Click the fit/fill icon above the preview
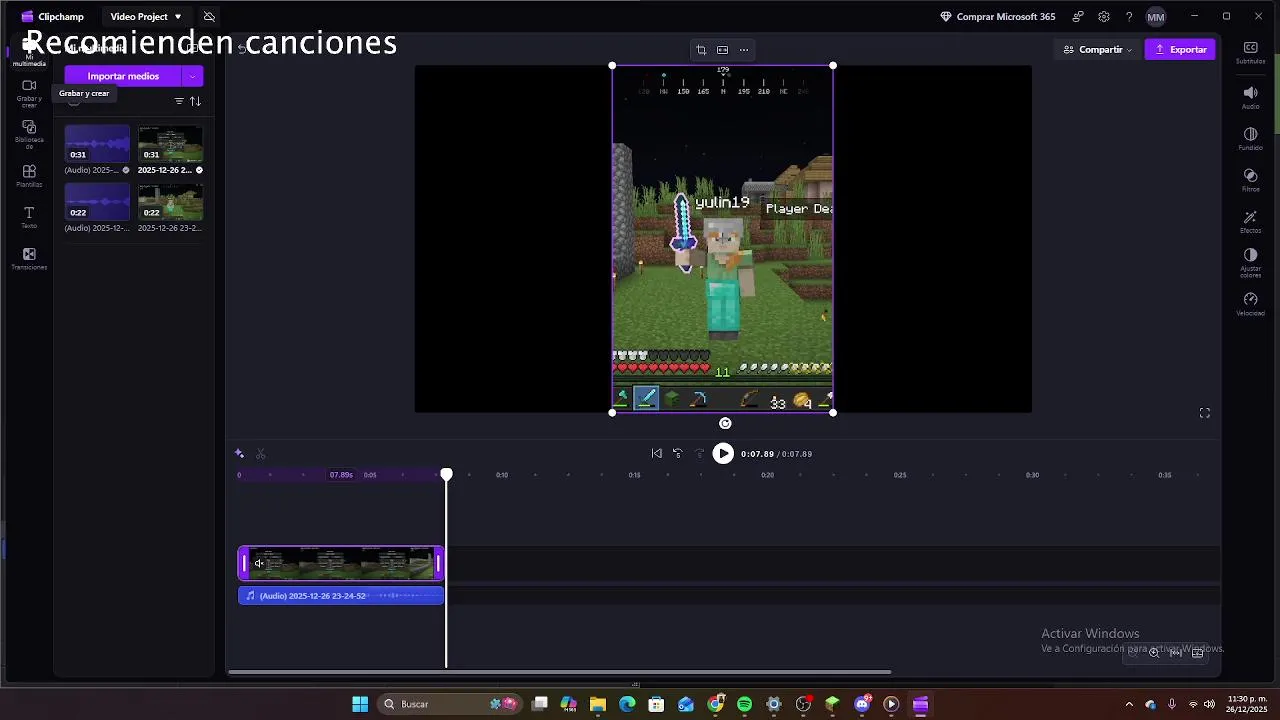The width and height of the screenshot is (1280, 720). point(722,50)
